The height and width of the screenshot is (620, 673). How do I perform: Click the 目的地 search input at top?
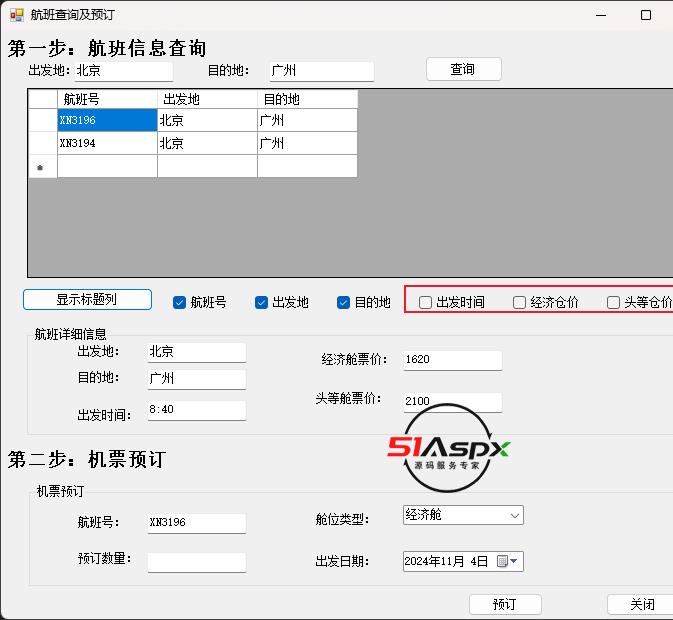pos(320,71)
